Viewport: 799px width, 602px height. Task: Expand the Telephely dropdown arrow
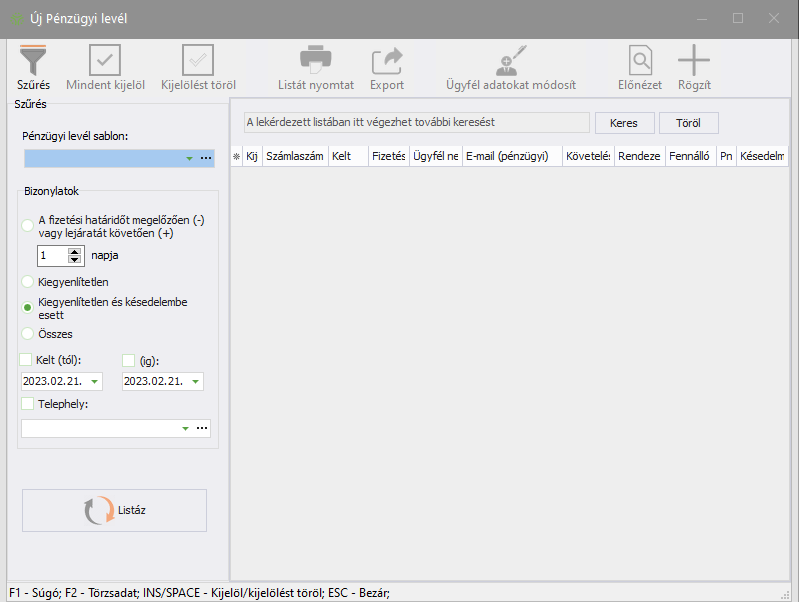[x=186, y=428]
